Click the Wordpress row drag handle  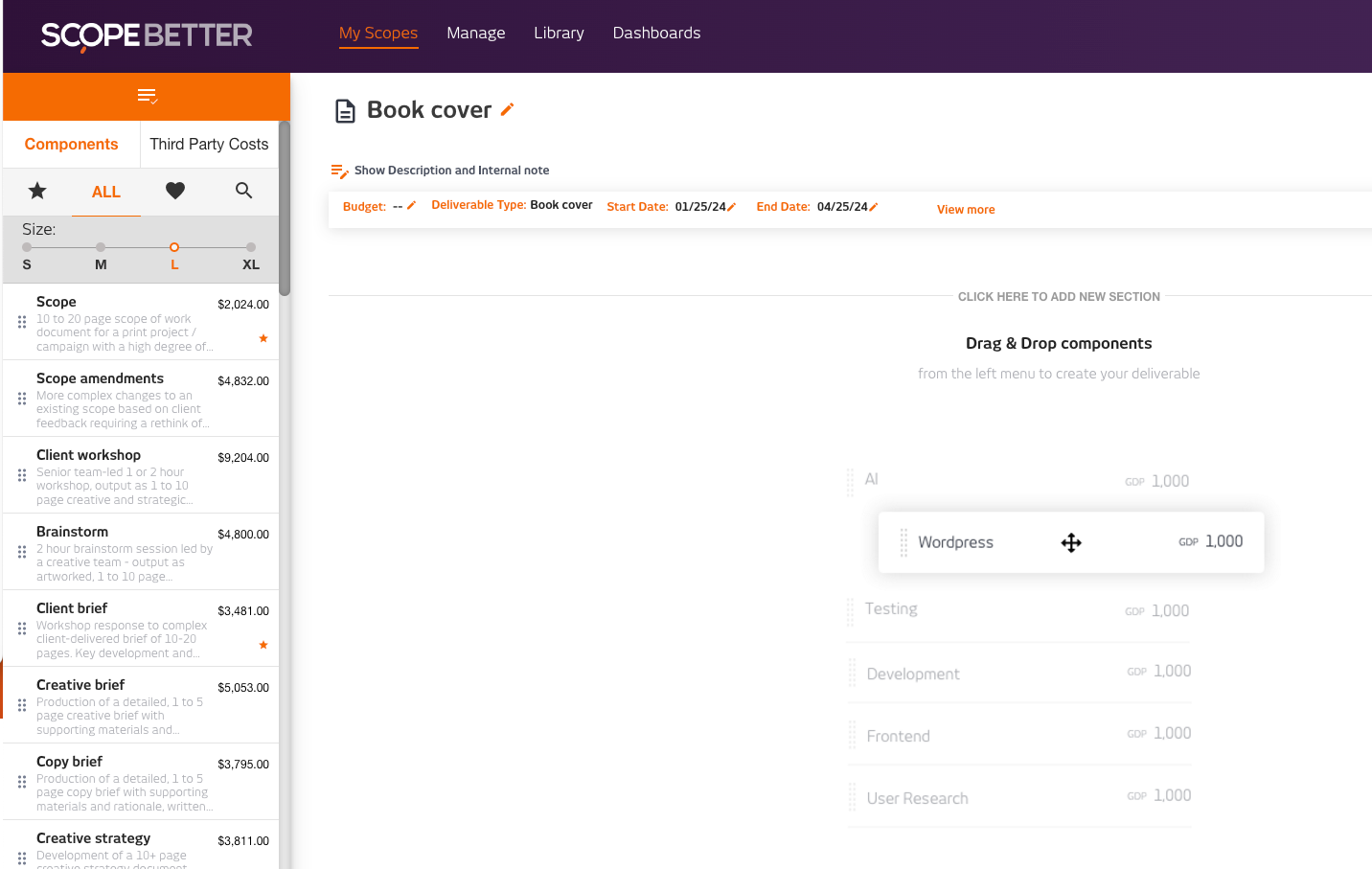tap(903, 542)
